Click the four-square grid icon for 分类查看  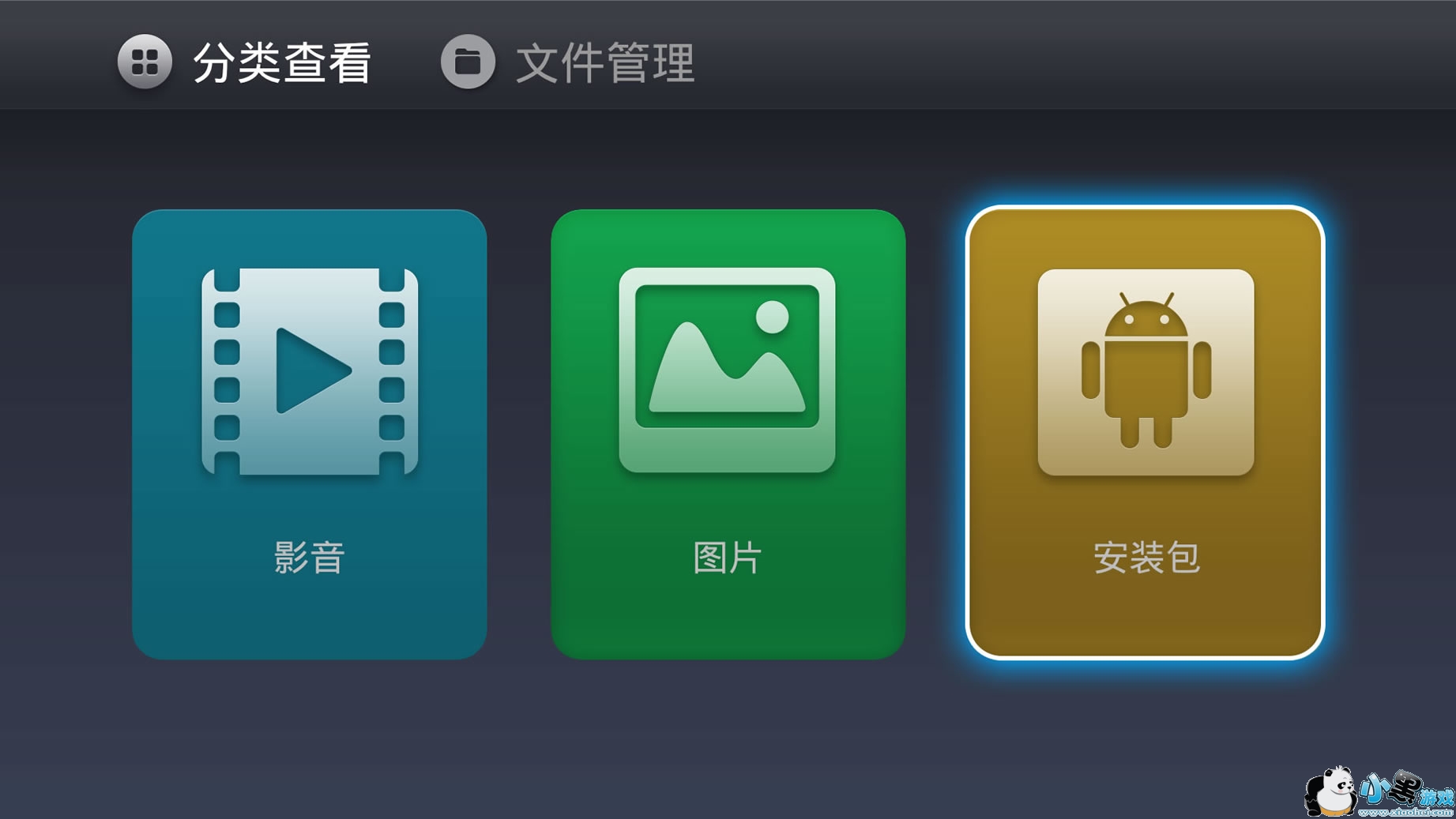click(x=145, y=62)
